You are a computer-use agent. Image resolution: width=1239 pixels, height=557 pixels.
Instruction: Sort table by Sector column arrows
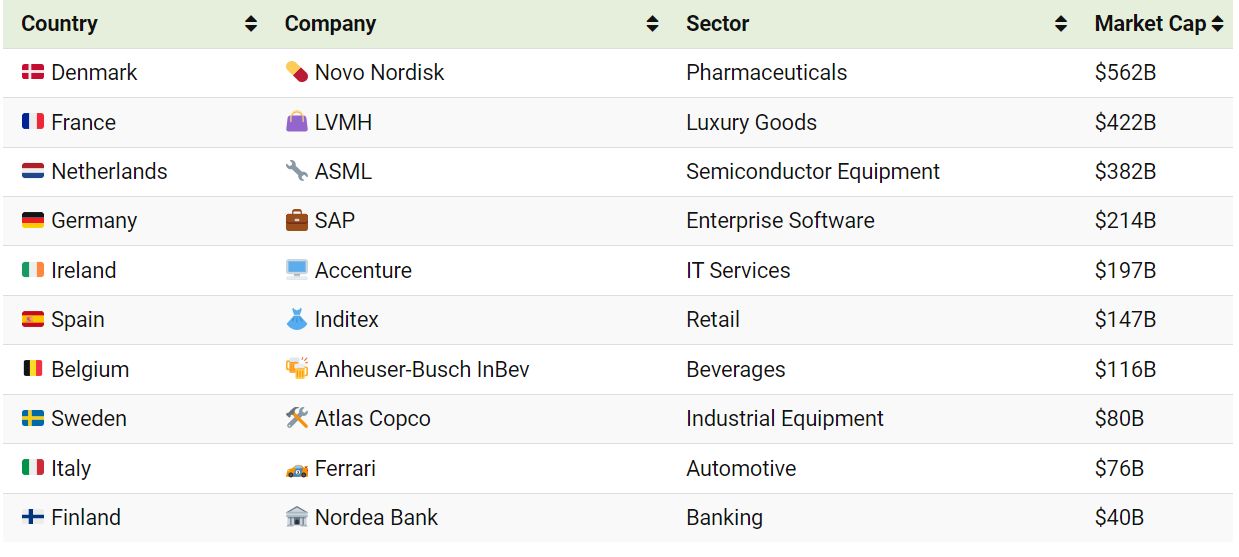[x=1061, y=24]
